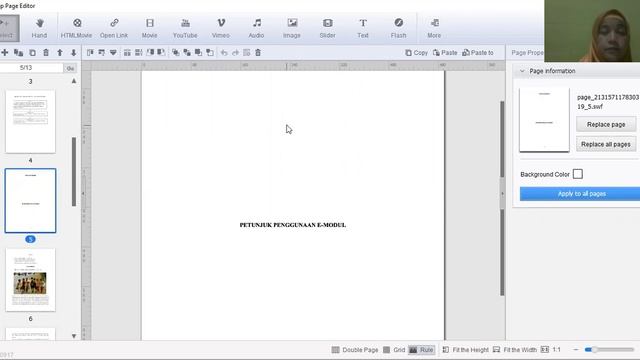
Task: Toggle the Grid display
Action: pos(394,350)
